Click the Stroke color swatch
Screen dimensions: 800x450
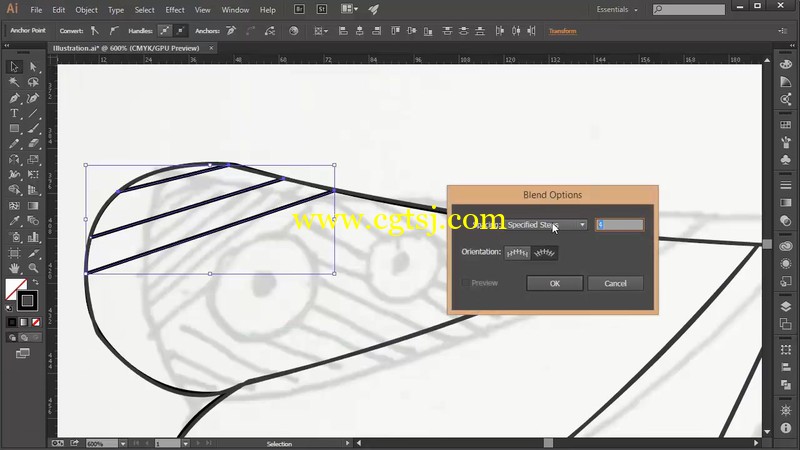point(27,301)
